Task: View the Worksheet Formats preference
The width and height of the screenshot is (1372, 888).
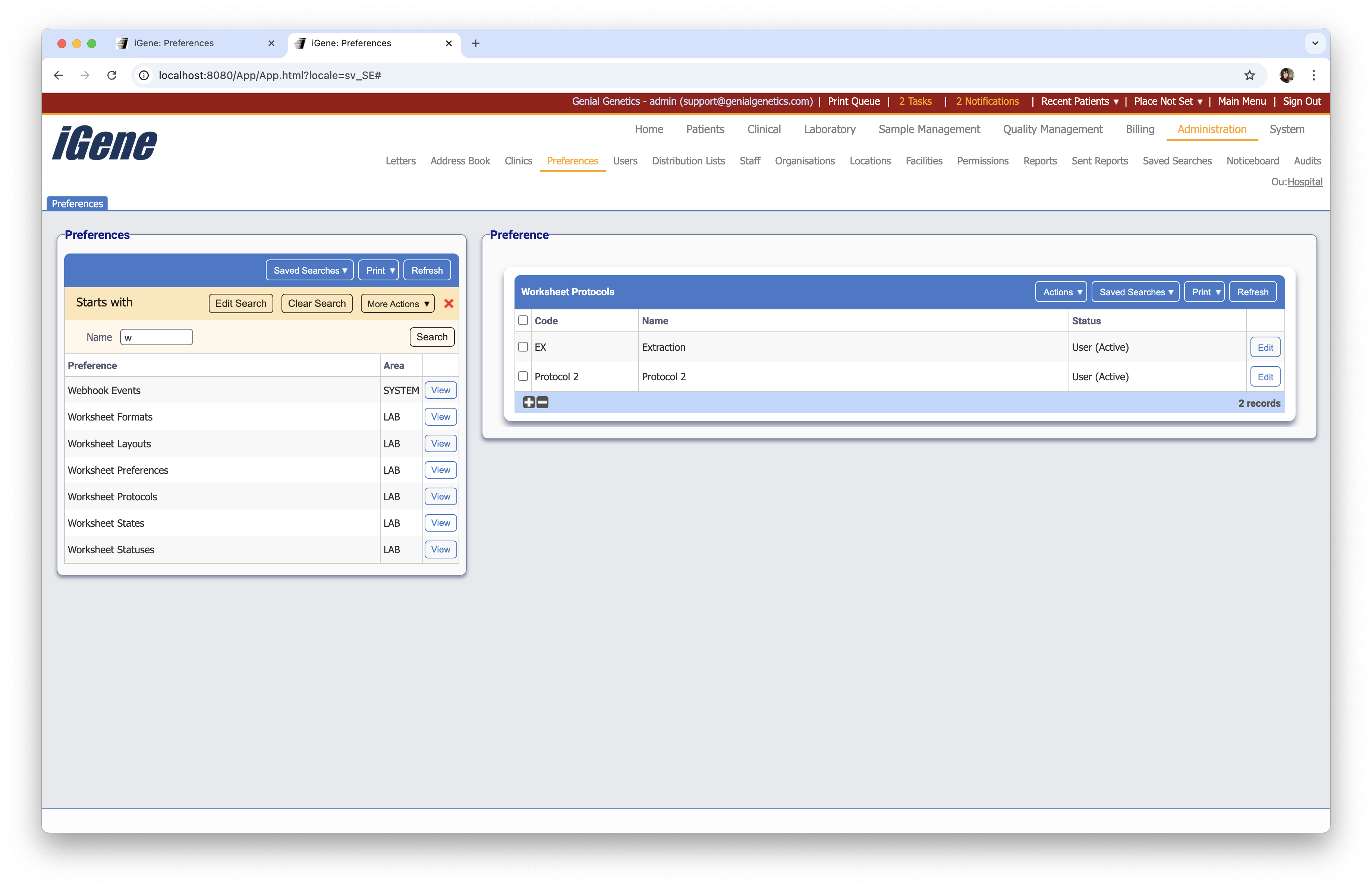Action: [x=440, y=417]
